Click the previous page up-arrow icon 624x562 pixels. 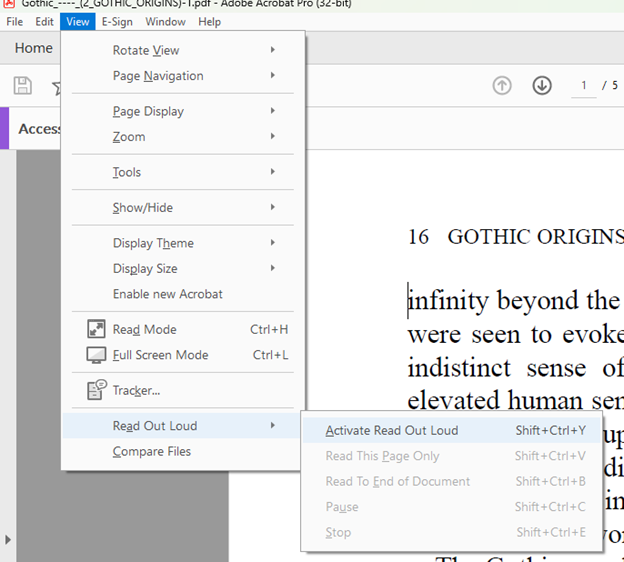point(502,86)
